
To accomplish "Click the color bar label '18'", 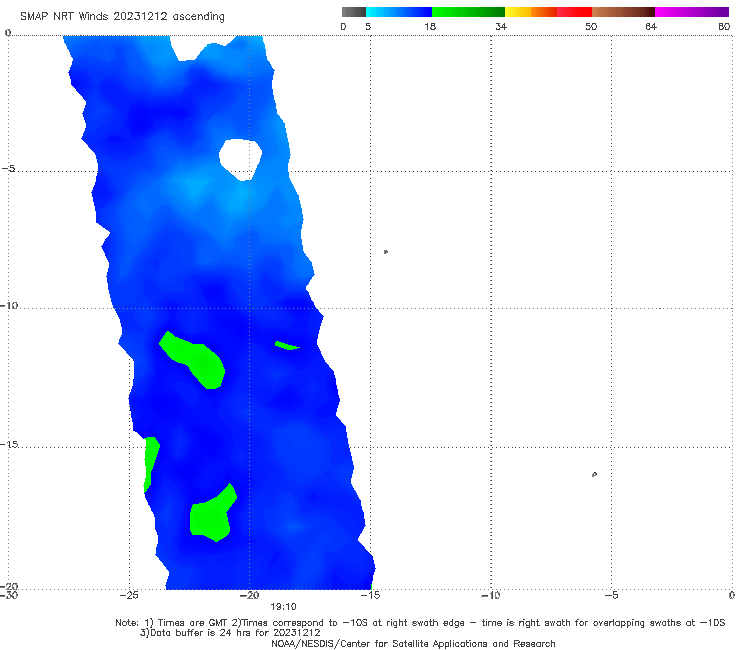I will tap(430, 26).
